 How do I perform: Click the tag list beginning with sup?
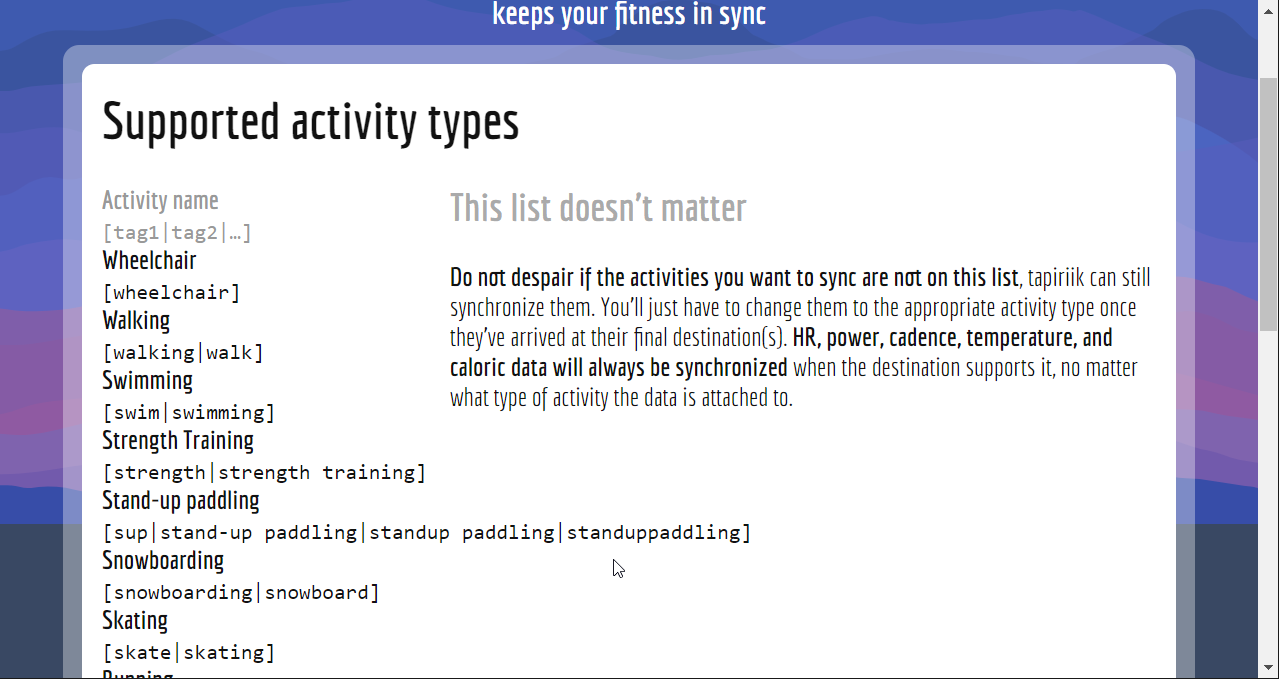[x=427, y=532]
